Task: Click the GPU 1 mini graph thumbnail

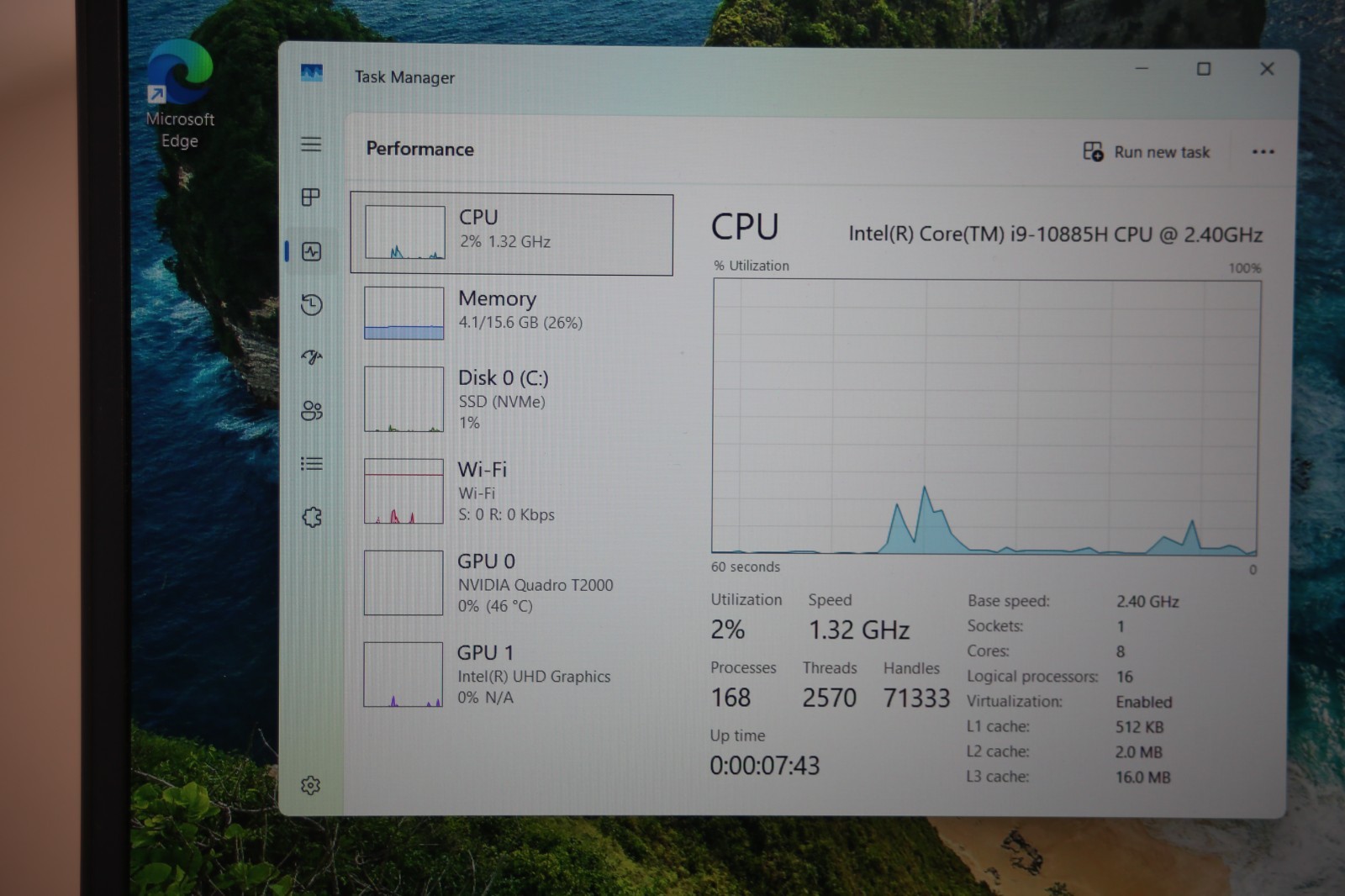Action: point(403,674)
